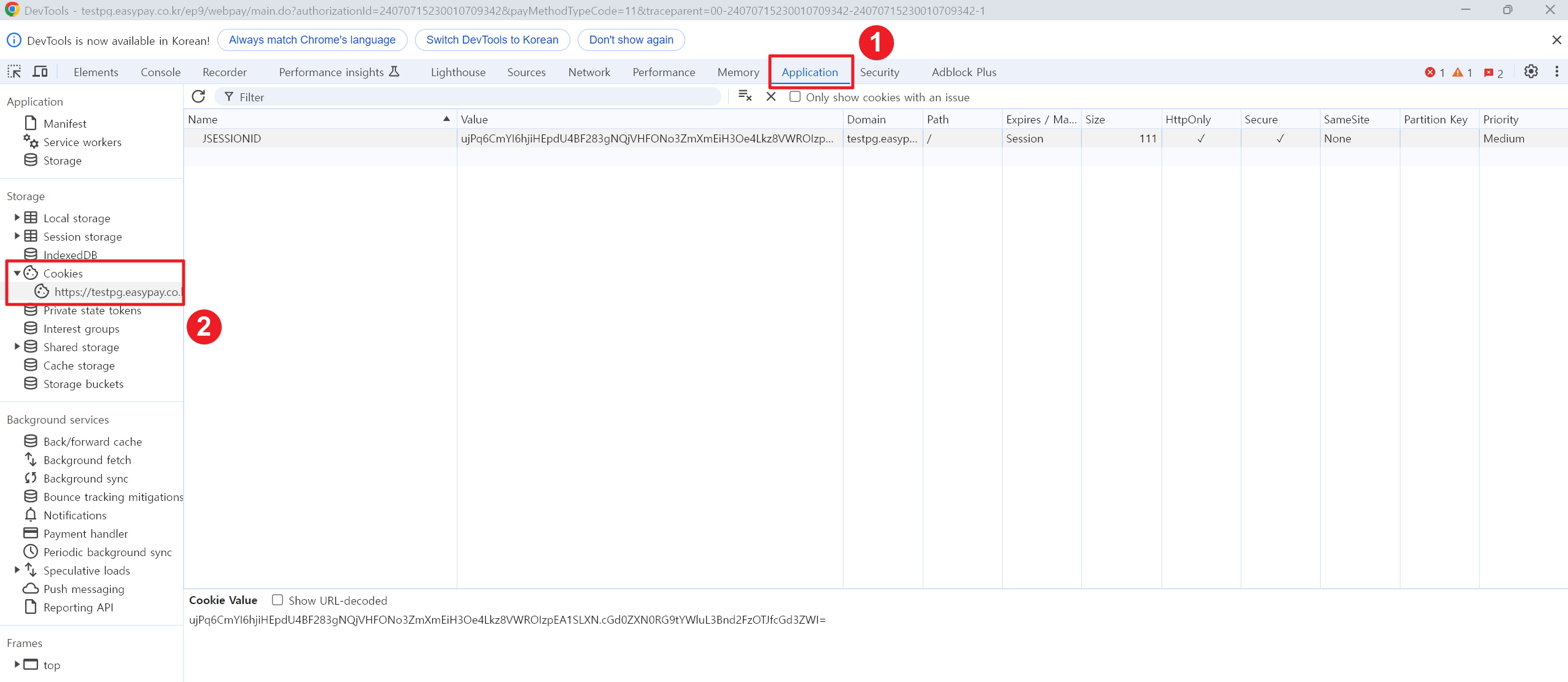Click in the cookie Filter field

point(473,97)
